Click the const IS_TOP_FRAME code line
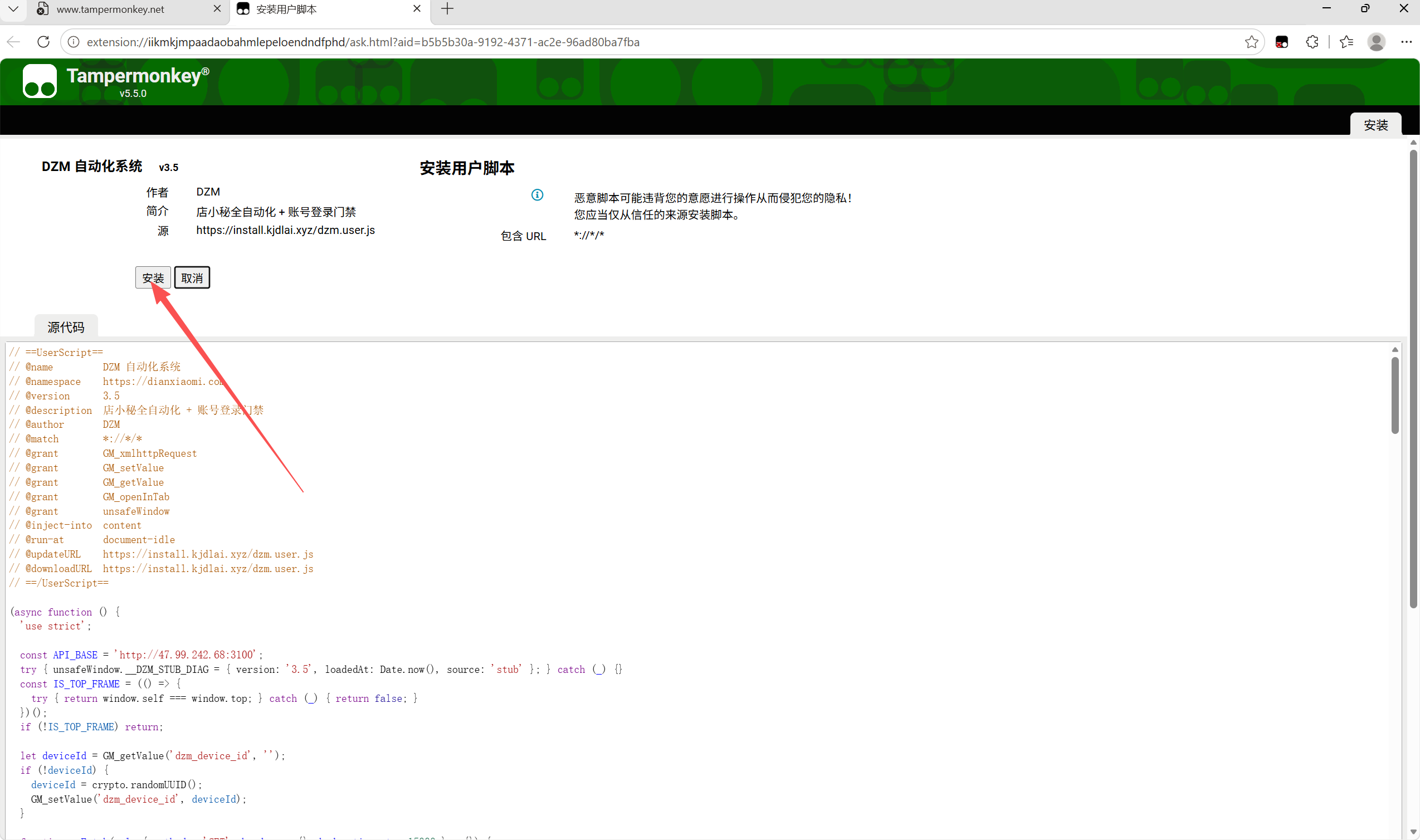 [101, 684]
